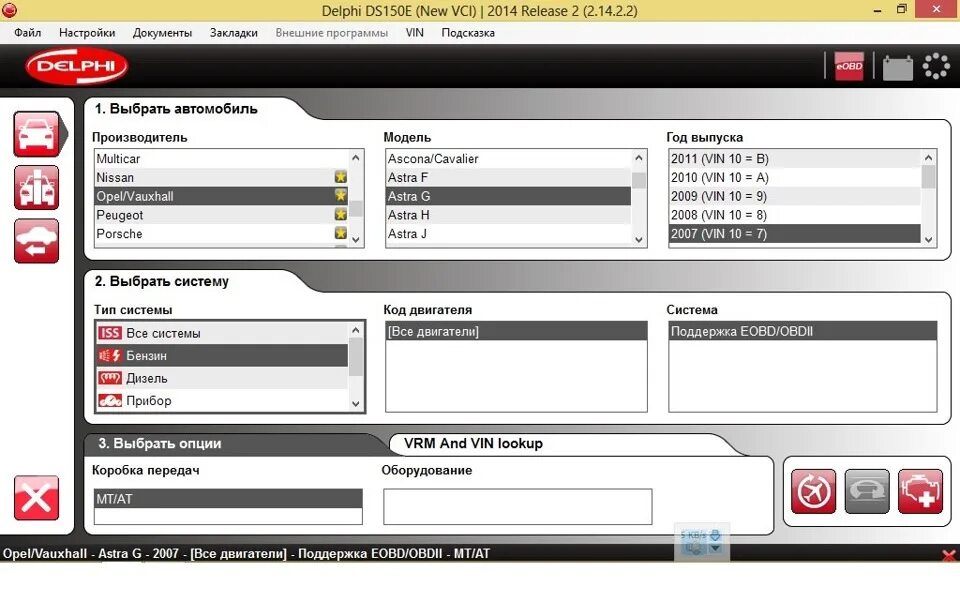Select Поддержка EOBD/OBDII system
Screen dimensions: 960x602
pos(803,331)
